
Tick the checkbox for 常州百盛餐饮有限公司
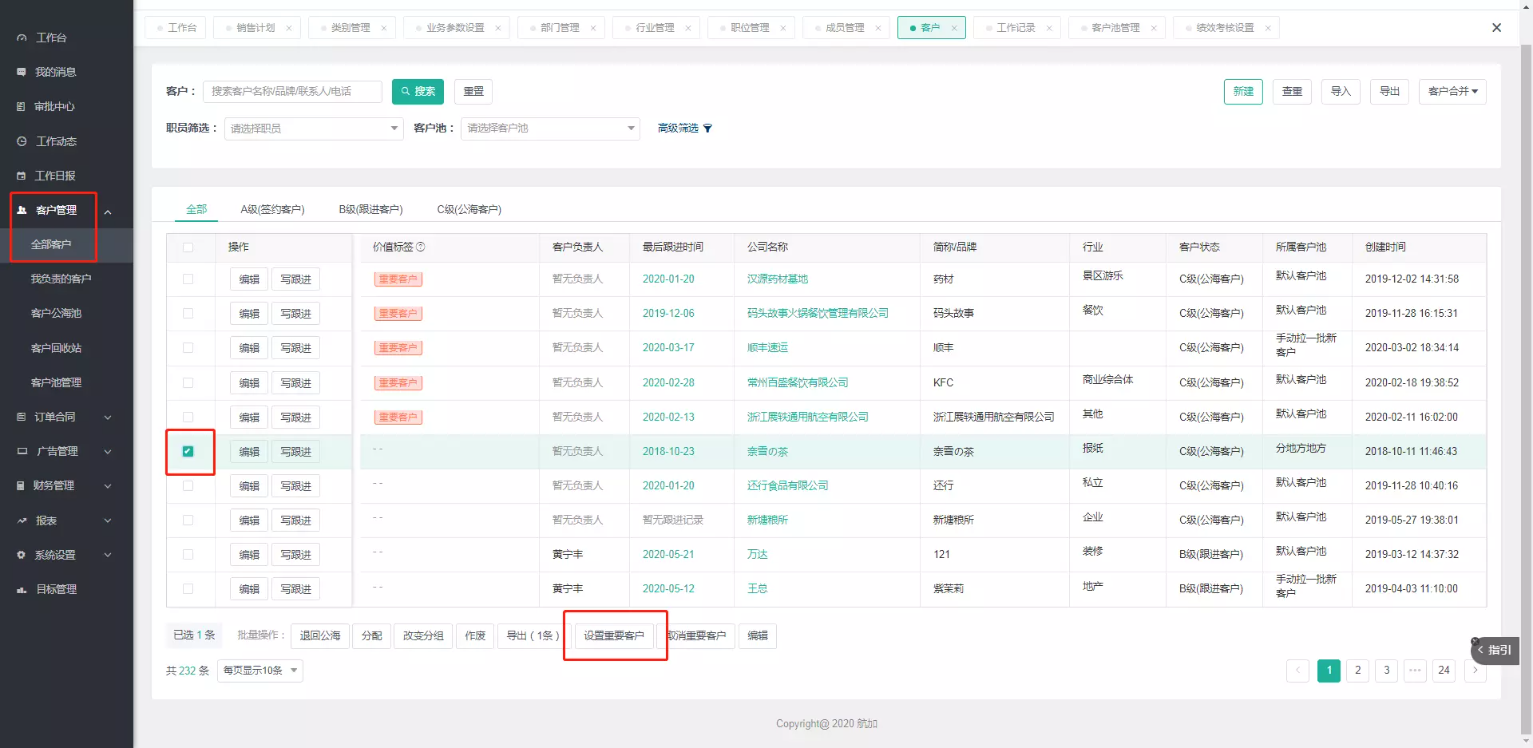point(188,382)
